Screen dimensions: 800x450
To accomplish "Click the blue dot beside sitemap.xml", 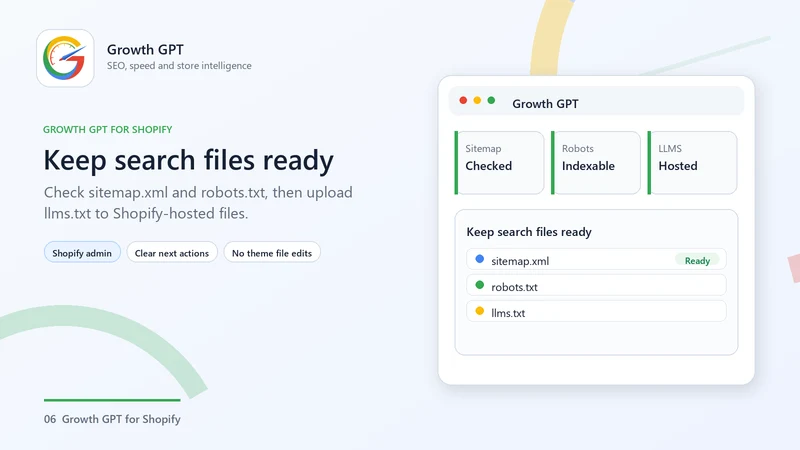I will coord(480,259).
